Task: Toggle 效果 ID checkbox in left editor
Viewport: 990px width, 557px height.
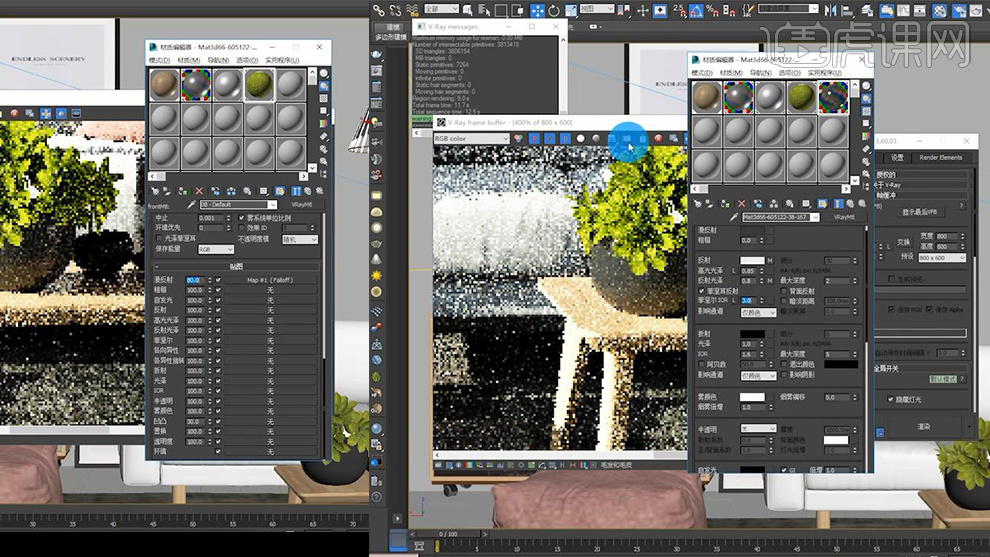Action: (241, 227)
